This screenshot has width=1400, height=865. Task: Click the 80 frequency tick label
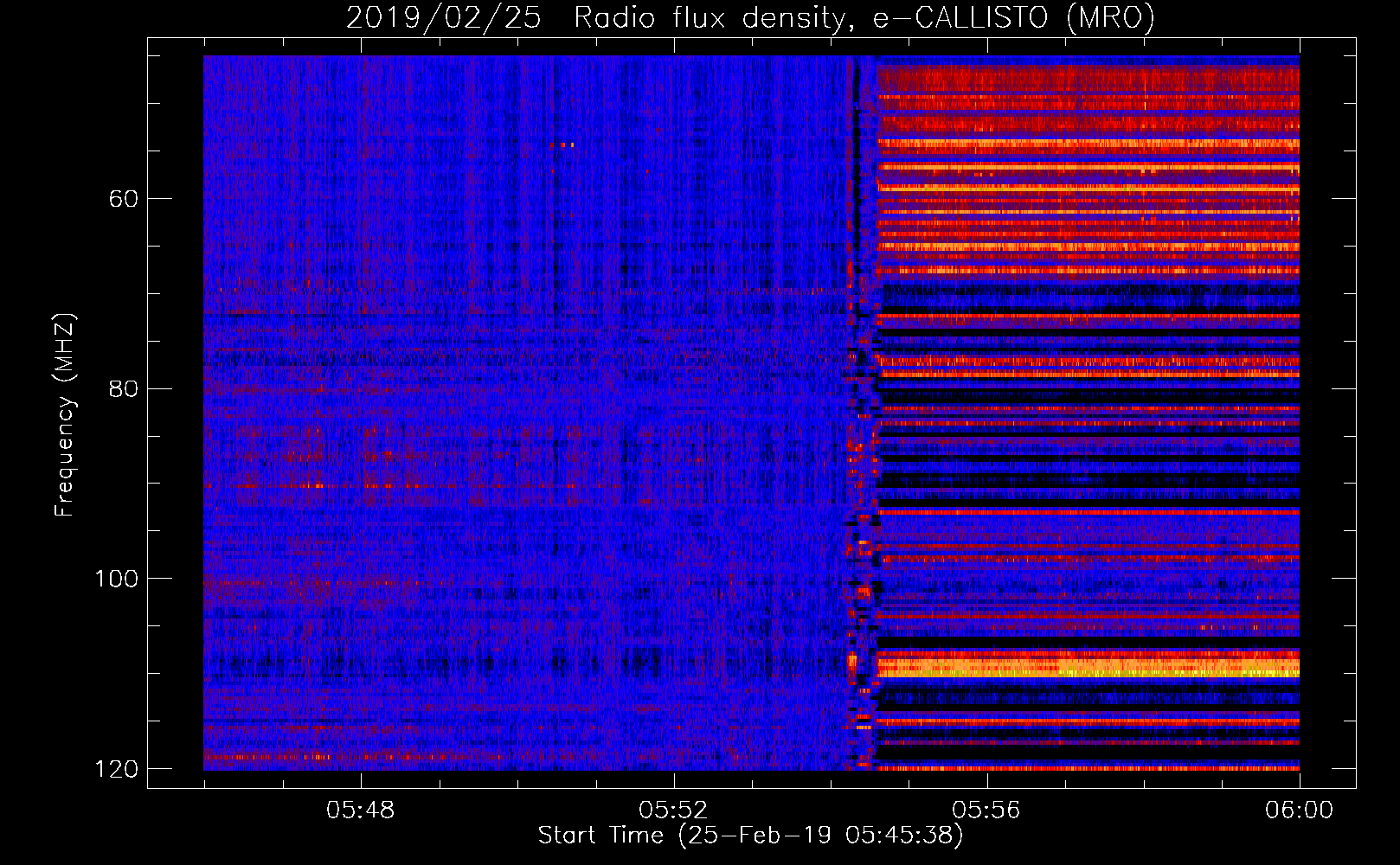(x=124, y=388)
